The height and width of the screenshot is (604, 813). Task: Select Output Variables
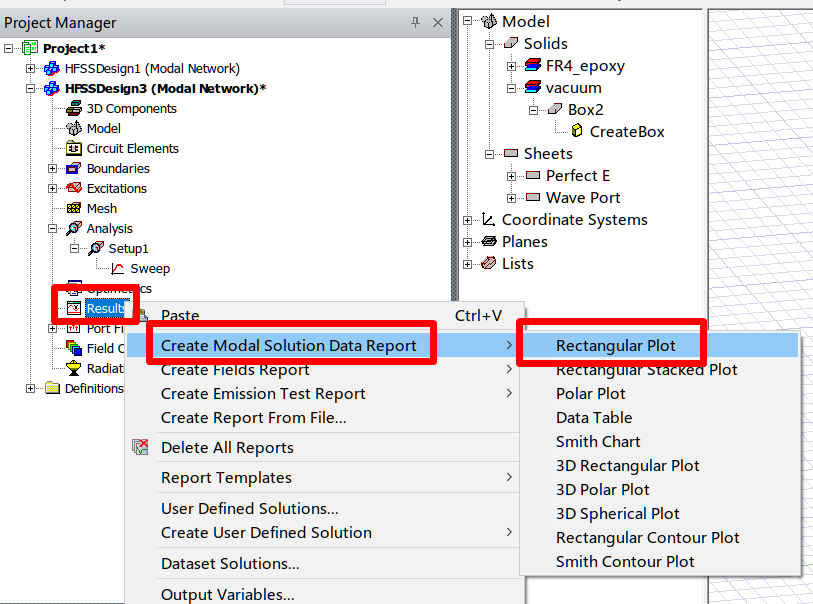click(x=325, y=594)
